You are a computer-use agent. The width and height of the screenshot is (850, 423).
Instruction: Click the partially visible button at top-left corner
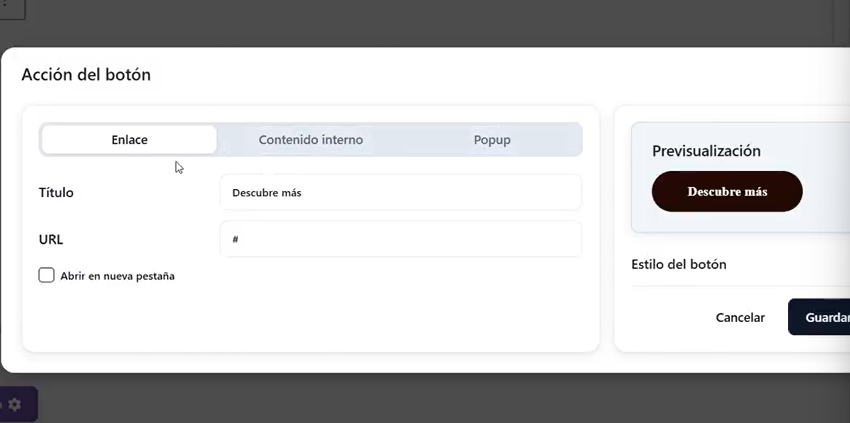(x=11, y=9)
